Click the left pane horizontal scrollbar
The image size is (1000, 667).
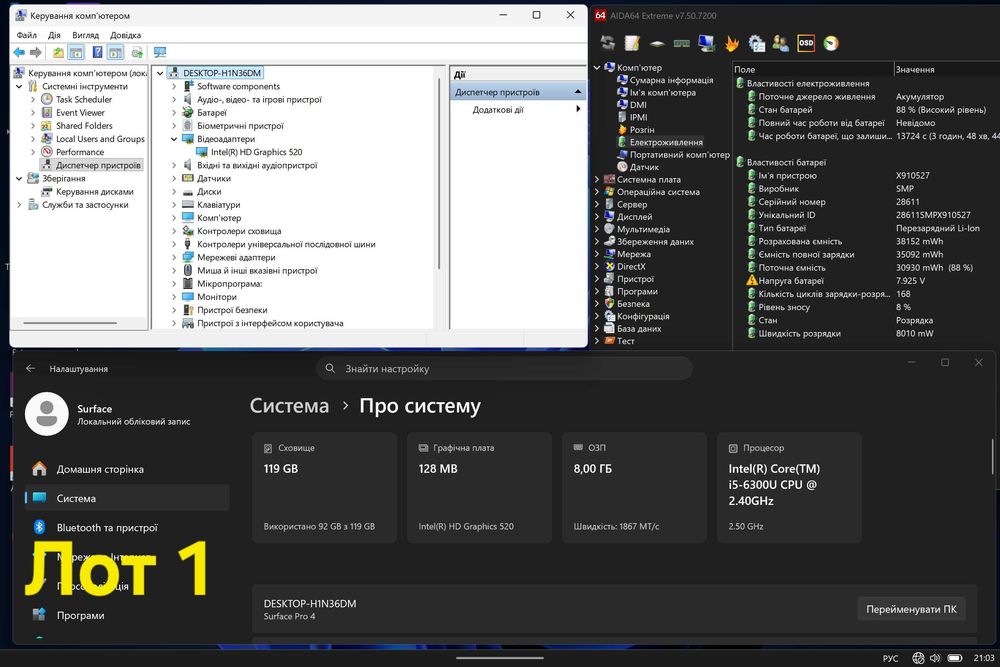click(70, 323)
